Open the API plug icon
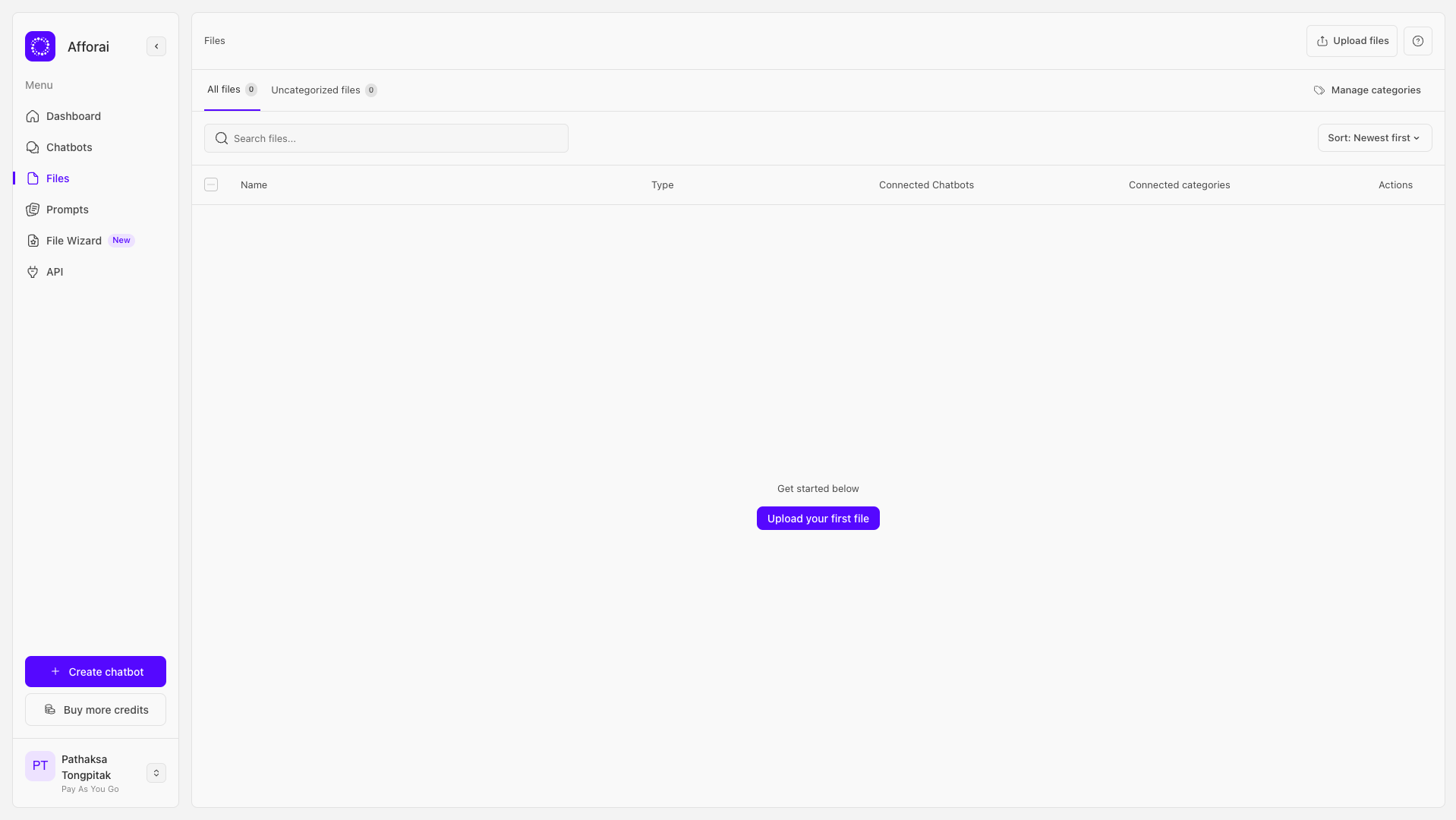Screen dimensions: 1456x820 pos(33,272)
